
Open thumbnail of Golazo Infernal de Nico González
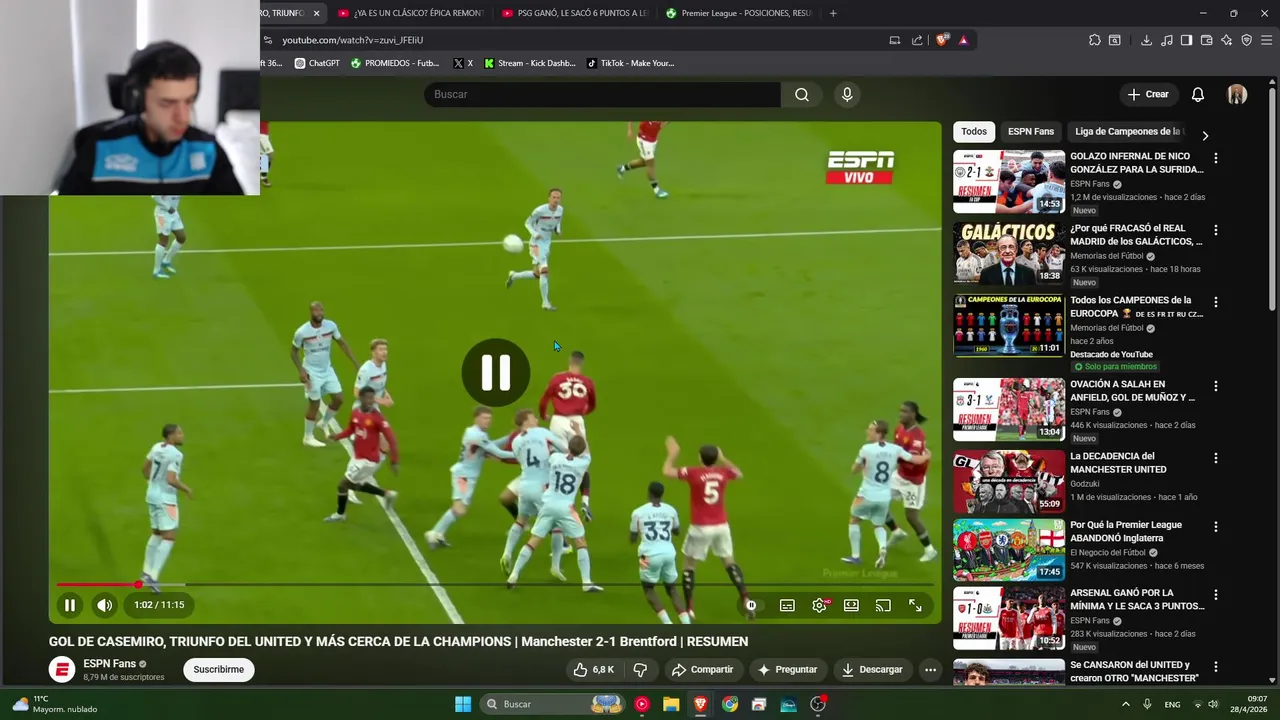[1009, 182]
